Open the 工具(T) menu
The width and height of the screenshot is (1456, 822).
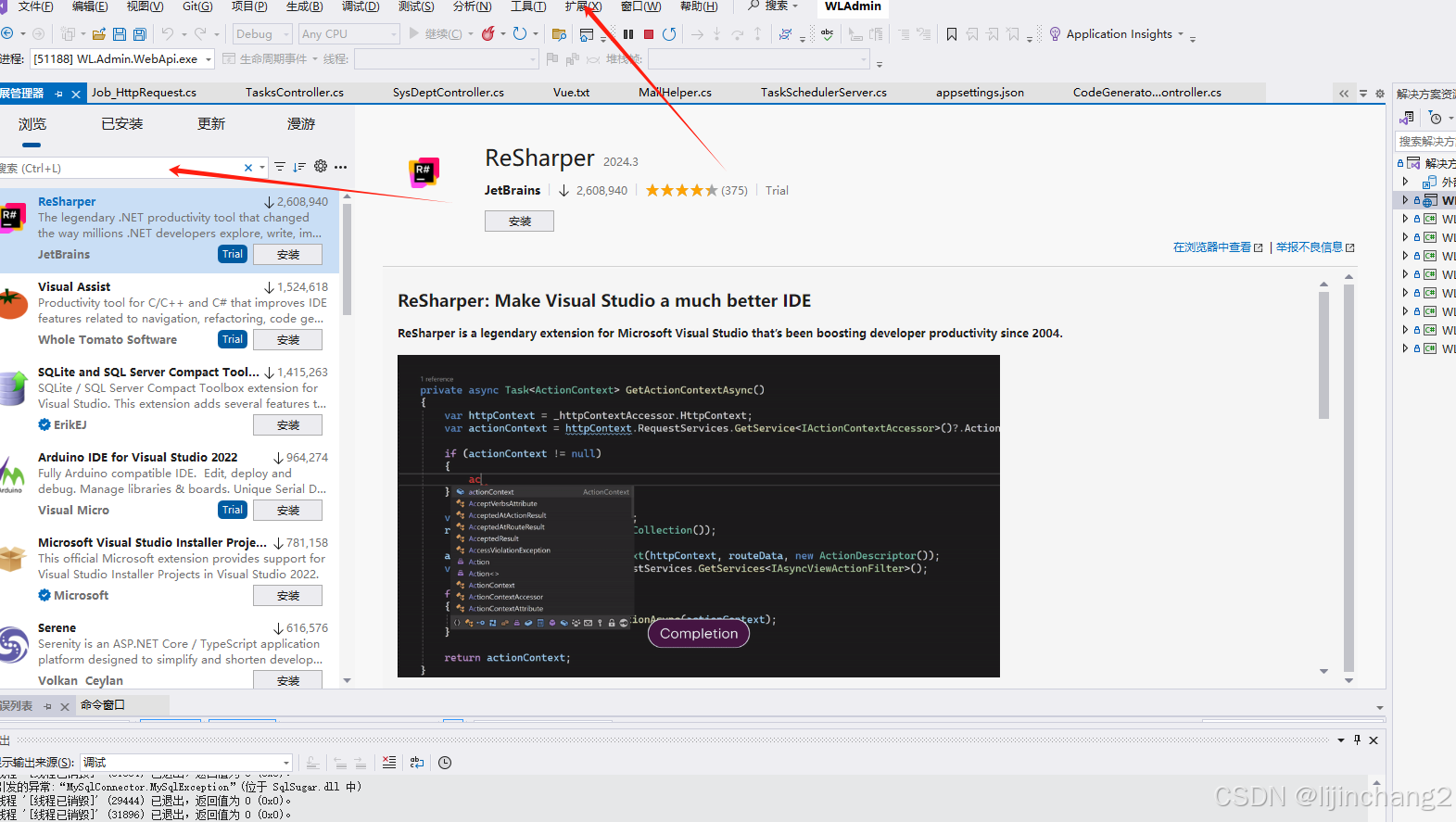tap(528, 6)
